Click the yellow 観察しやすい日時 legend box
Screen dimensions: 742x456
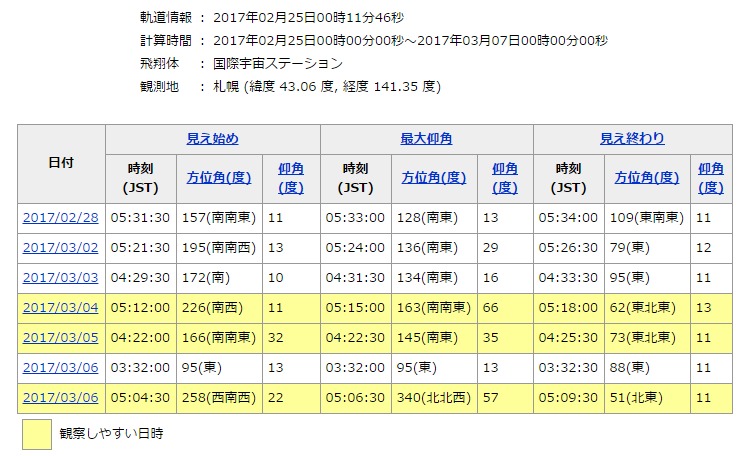coord(36,433)
